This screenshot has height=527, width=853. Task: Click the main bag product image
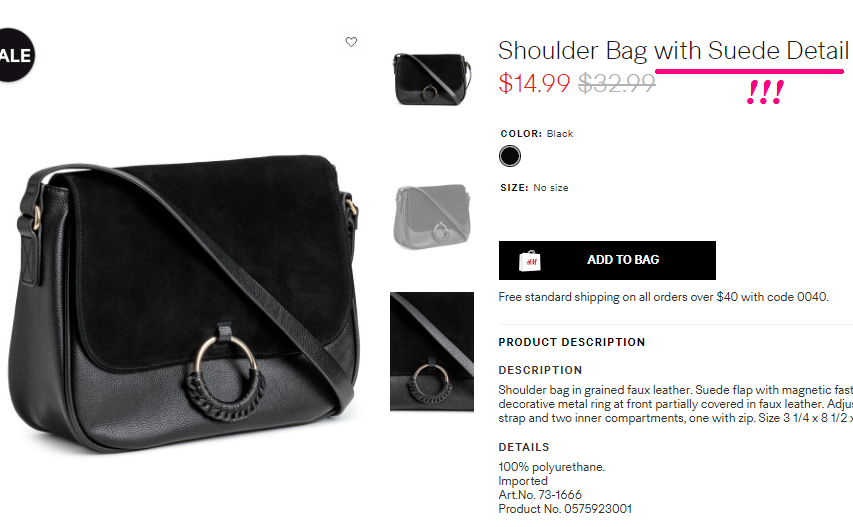coord(183,302)
